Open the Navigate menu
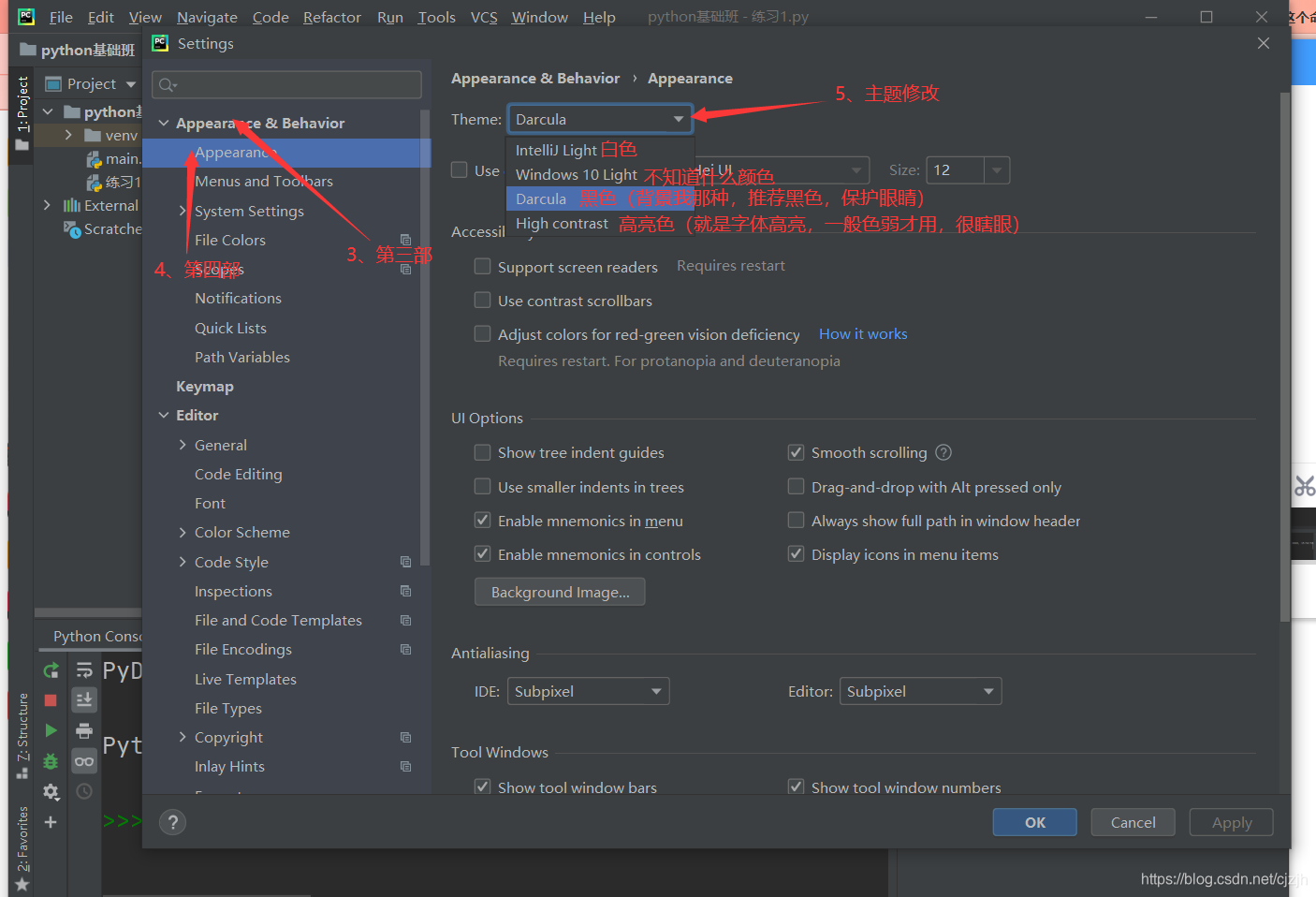The image size is (1316, 897). pyautogui.click(x=207, y=17)
